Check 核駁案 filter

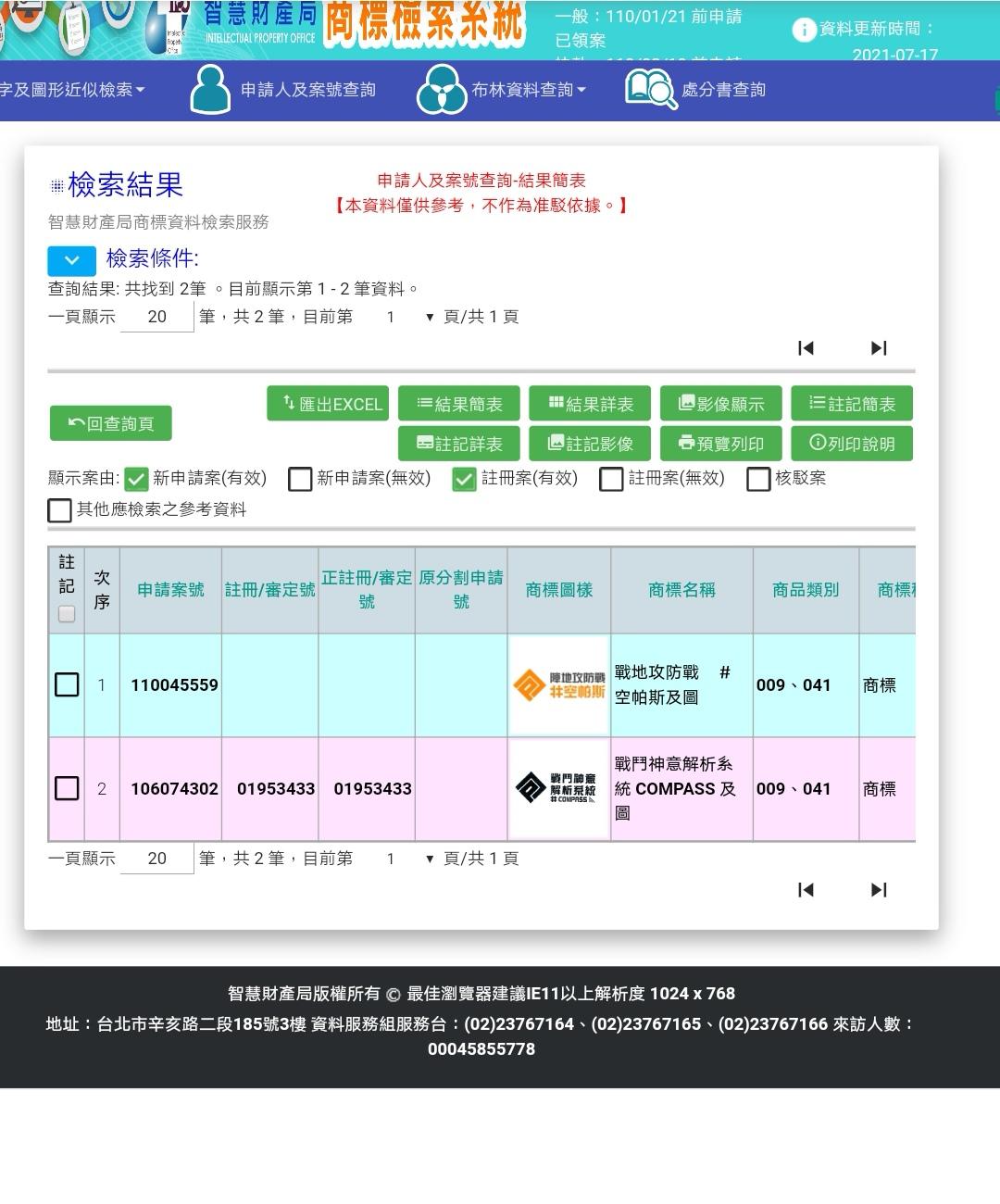coord(758,479)
